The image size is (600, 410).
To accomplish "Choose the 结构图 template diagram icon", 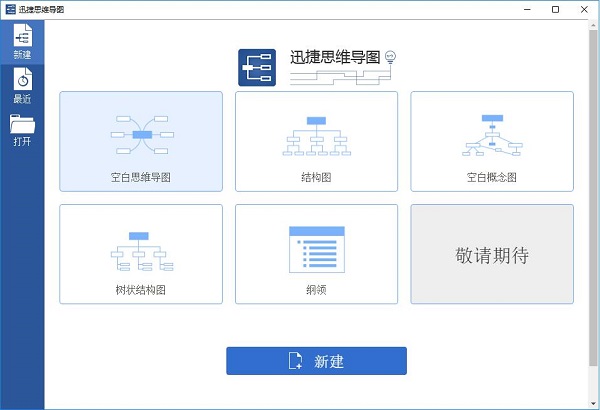I will (316, 136).
